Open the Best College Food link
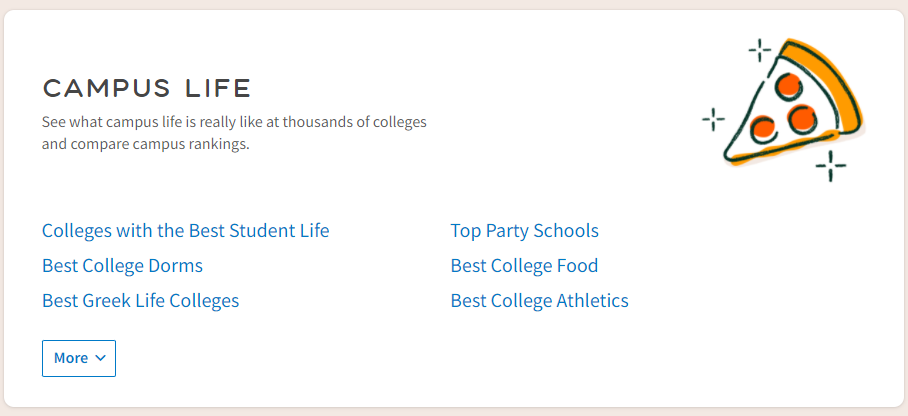Image resolution: width=908 pixels, height=416 pixels. (524, 266)
